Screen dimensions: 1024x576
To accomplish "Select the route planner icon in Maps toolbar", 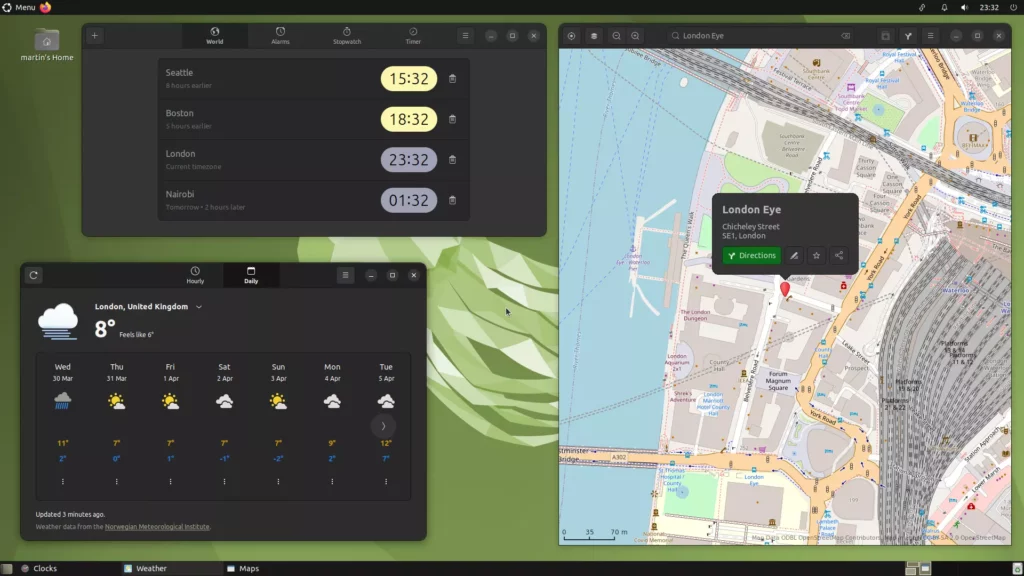I will tap(907, 35).
